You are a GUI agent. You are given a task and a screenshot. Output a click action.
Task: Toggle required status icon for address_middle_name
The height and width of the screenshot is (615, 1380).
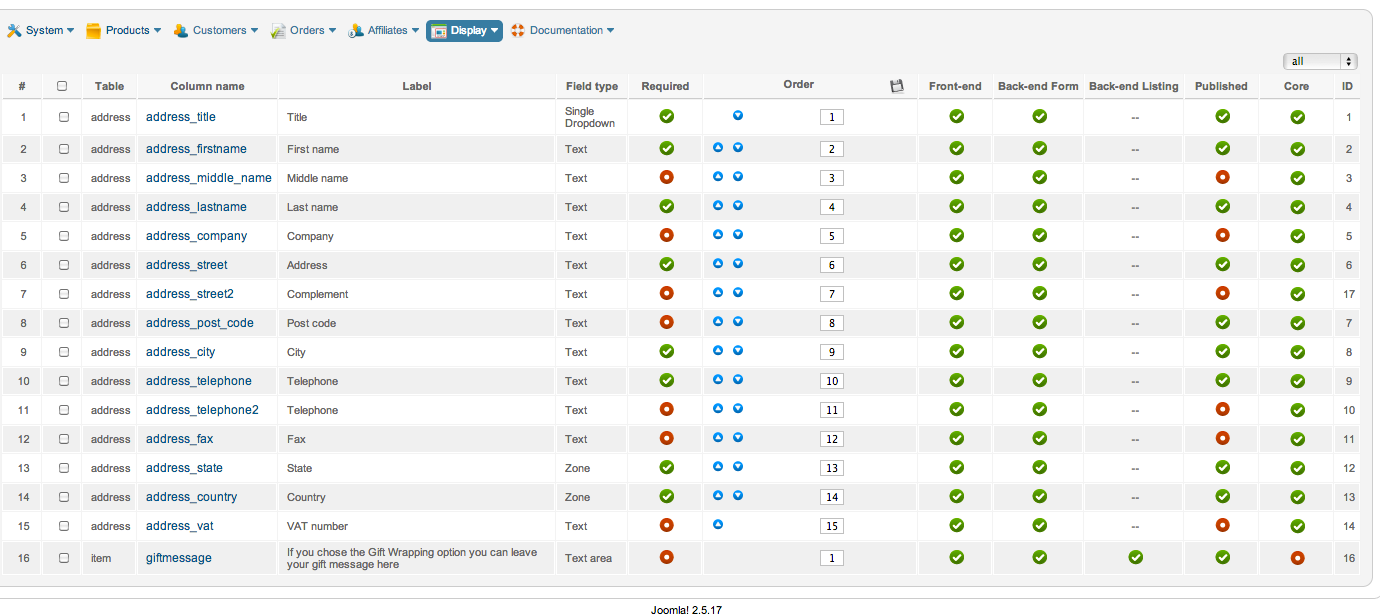point(666,177)
